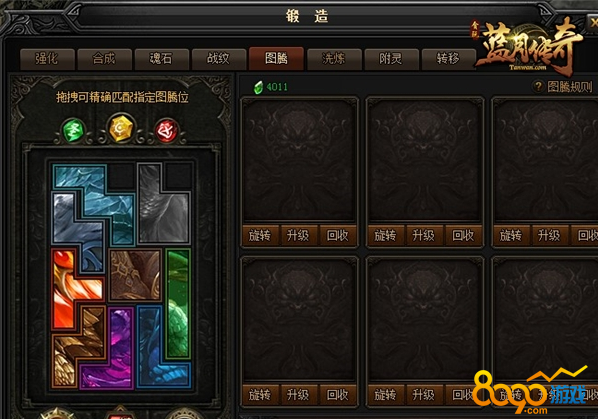Select the green gem icon
This screenshot has width=598, height=419.
point(72,130)
